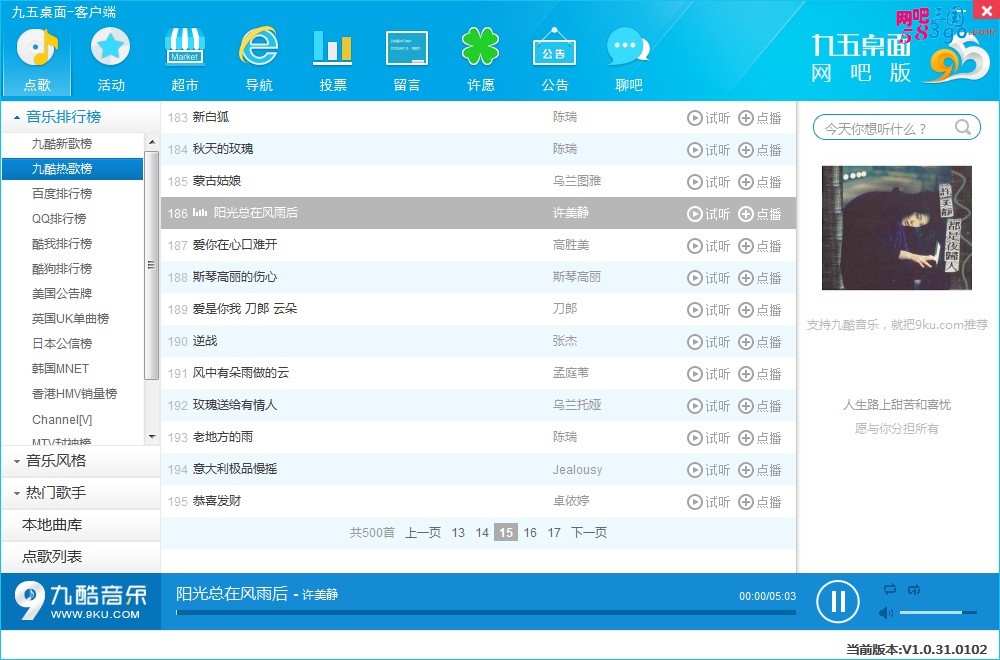
Task: Click page 15 in pagination
Action: click(x=506, y=532)
